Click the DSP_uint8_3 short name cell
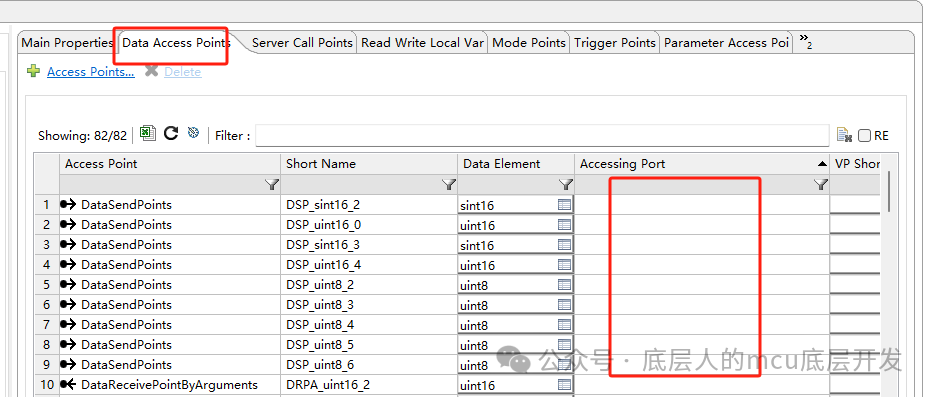The image size is (932, 397). 369,304
